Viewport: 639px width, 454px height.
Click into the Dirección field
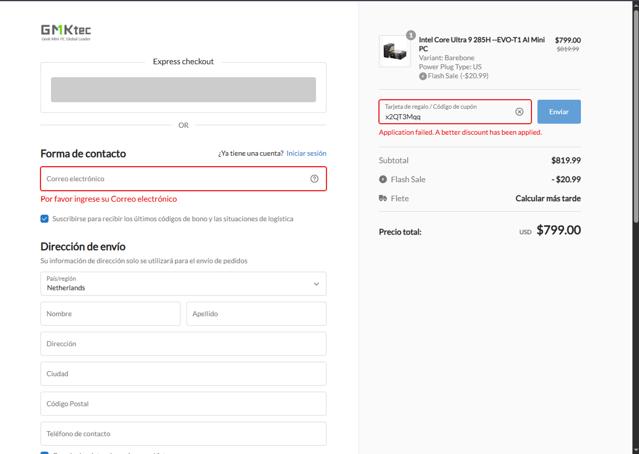[x=183, y=344]
